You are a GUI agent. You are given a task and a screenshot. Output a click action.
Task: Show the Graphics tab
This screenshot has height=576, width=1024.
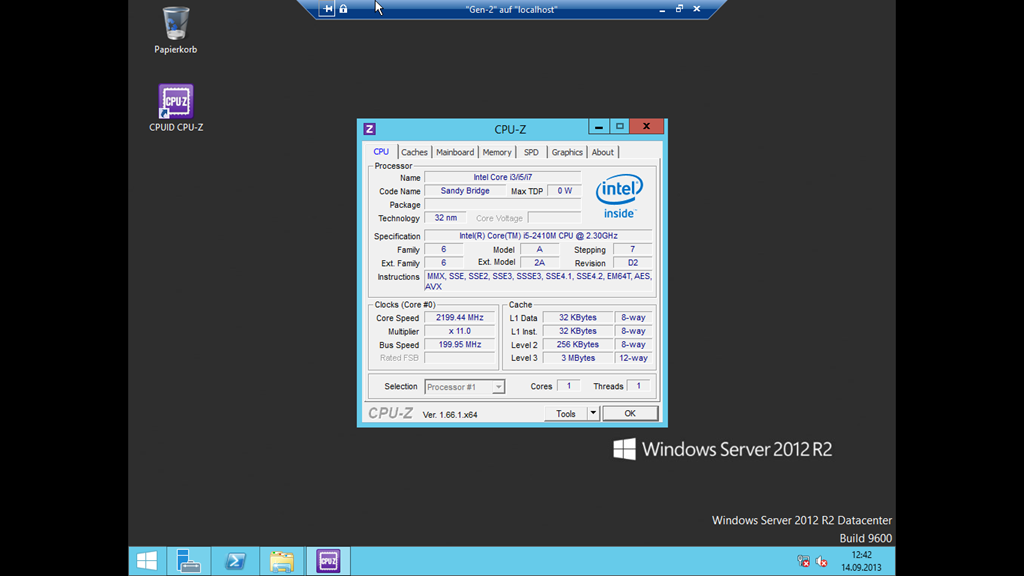[x=567, y=152]
